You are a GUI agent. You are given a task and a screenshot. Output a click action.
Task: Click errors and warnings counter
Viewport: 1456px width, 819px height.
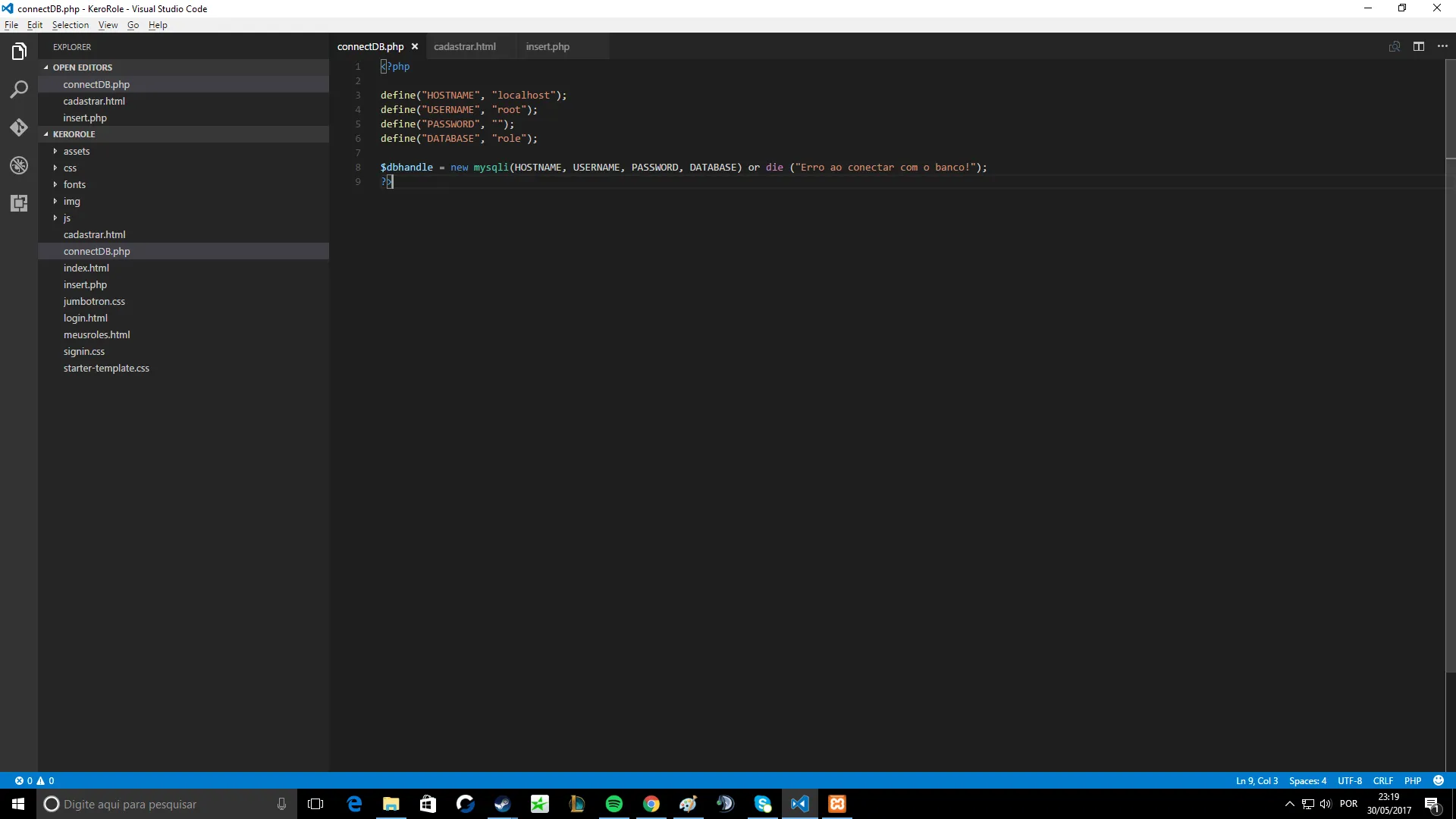(35, 780)
